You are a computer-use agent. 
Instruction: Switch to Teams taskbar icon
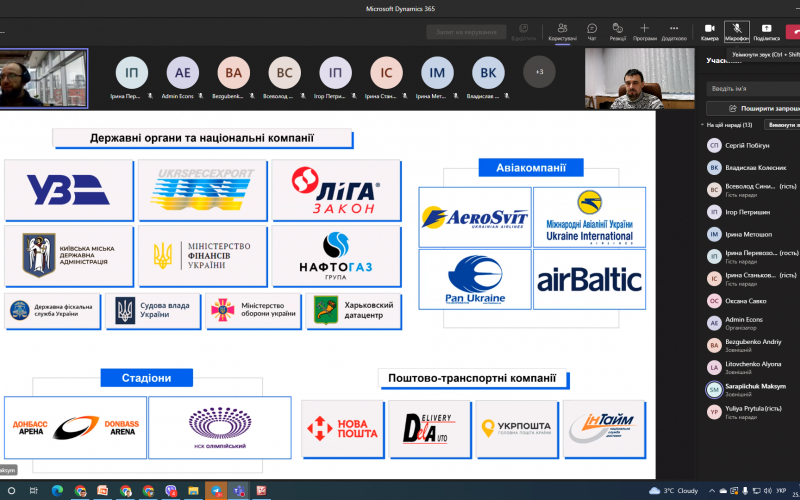(239, 491)
